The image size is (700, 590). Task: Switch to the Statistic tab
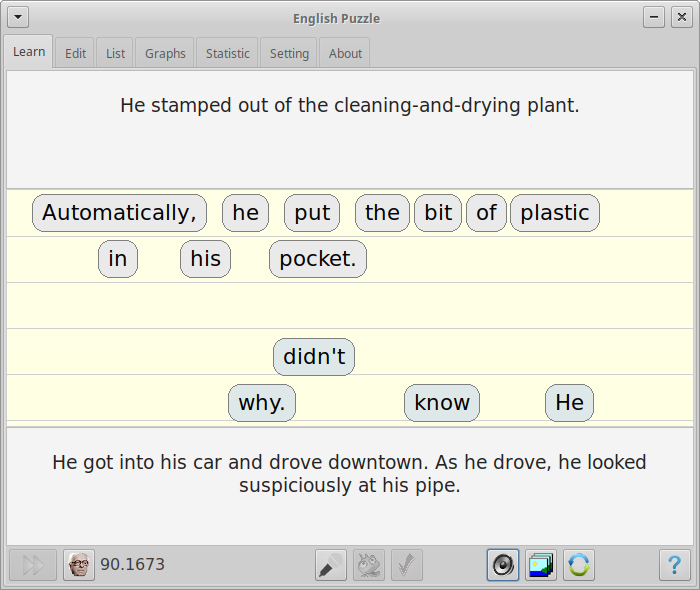click(x=228, y=54)
